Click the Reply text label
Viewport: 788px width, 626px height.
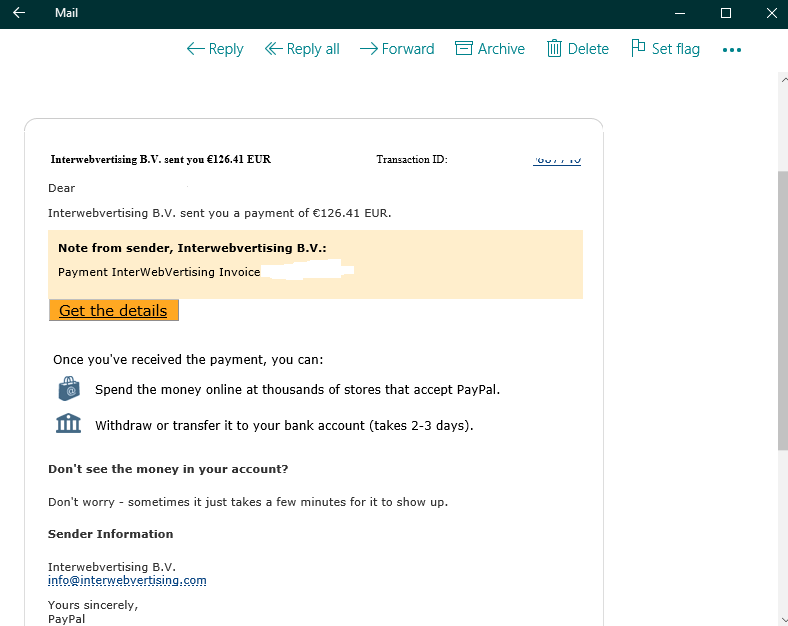(226, 49)
